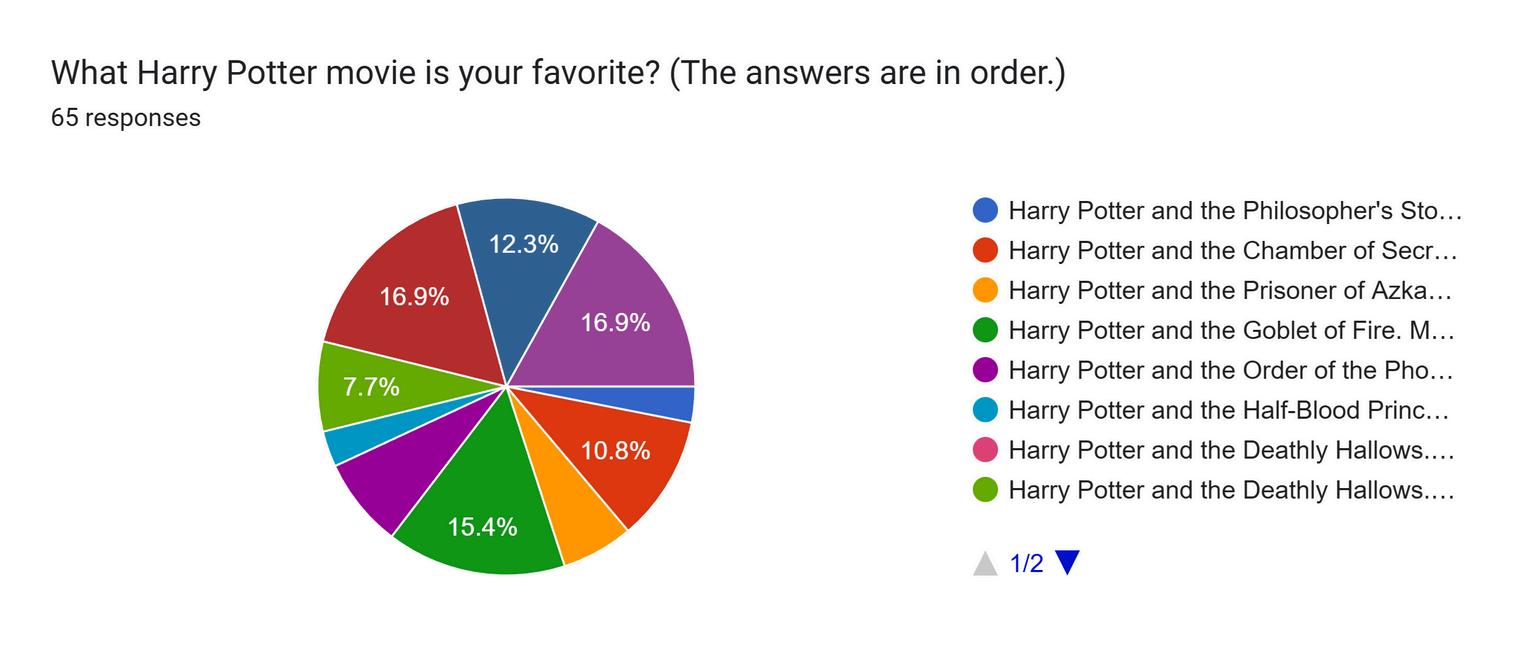Click the light green Deathly Hallows legend dot
Screen dimensions: 1538x647
[985, 490]
